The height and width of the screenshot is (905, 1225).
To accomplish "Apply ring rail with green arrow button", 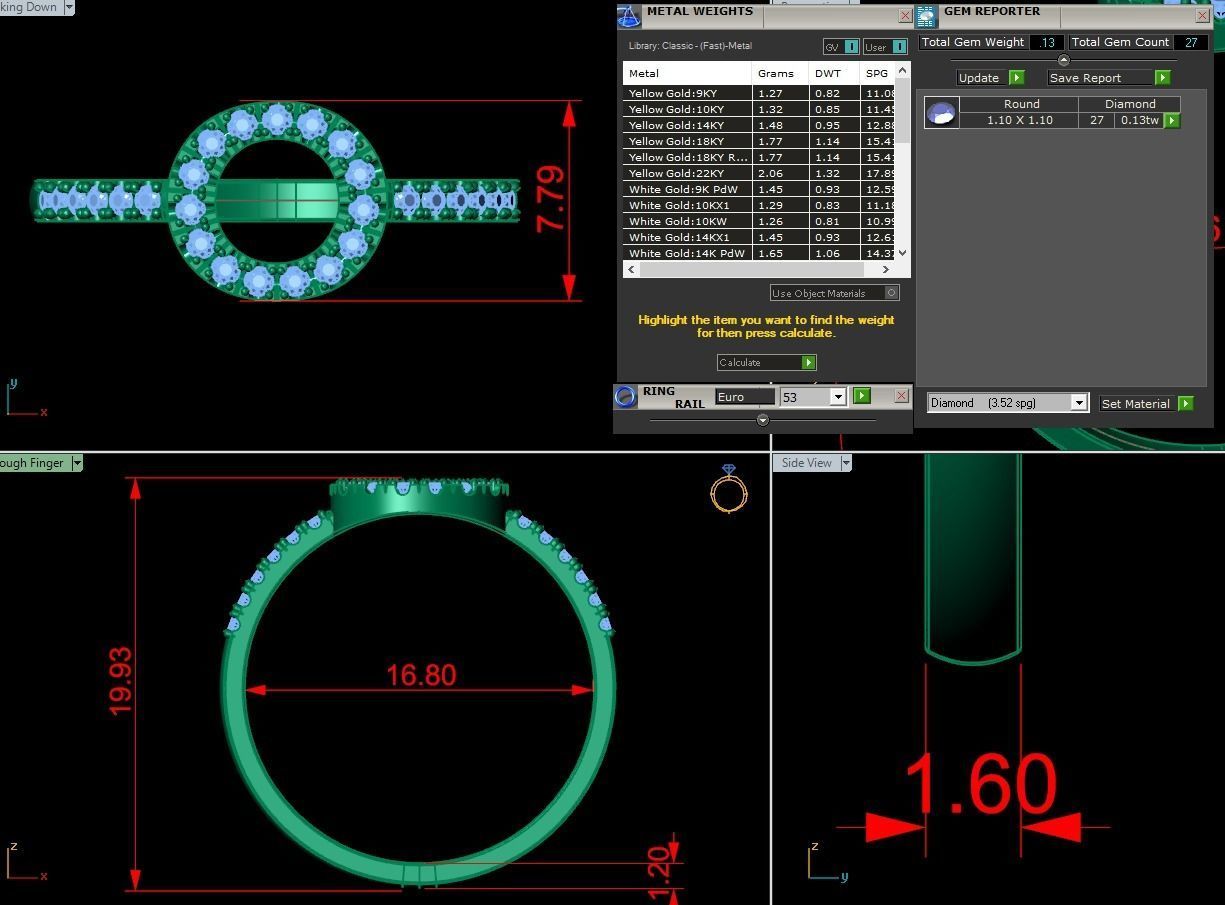I will coord(861,396).
